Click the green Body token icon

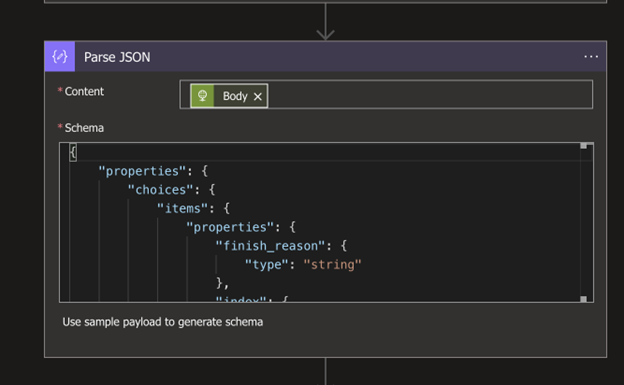coord(203,96)
